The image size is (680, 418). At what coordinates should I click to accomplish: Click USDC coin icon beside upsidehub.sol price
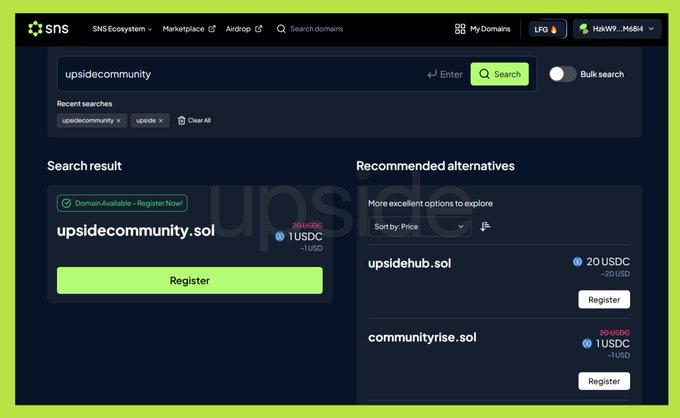click(x=577, y=262)
